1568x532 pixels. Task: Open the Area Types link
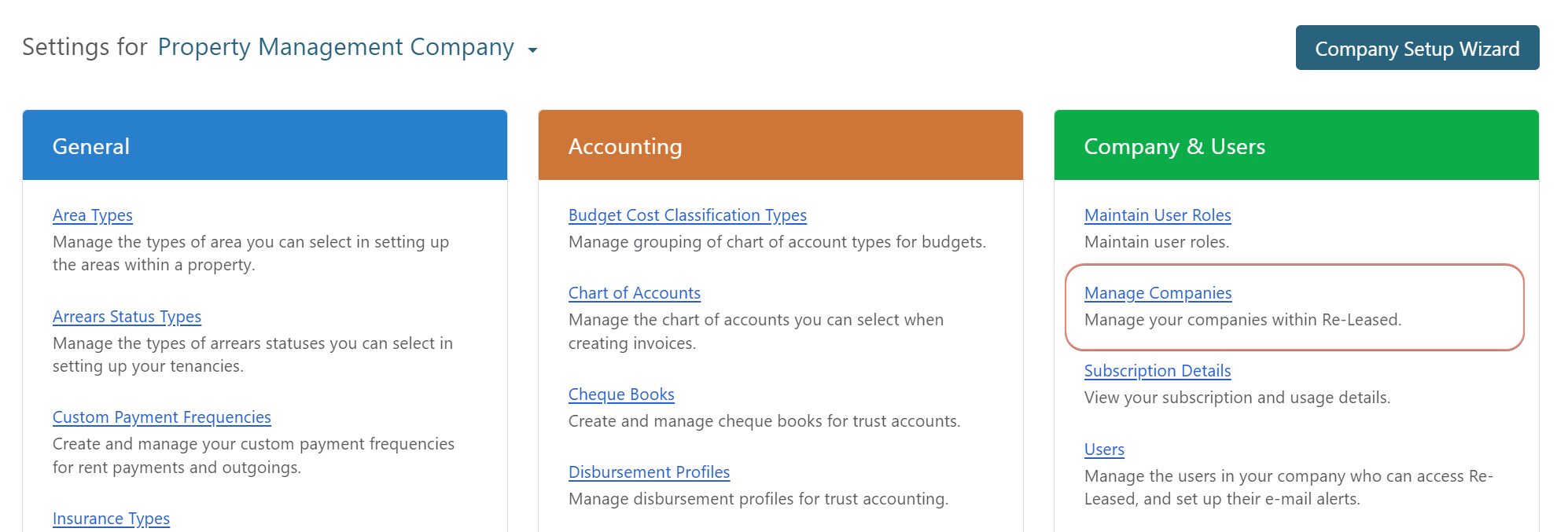[x=93, y=215]
